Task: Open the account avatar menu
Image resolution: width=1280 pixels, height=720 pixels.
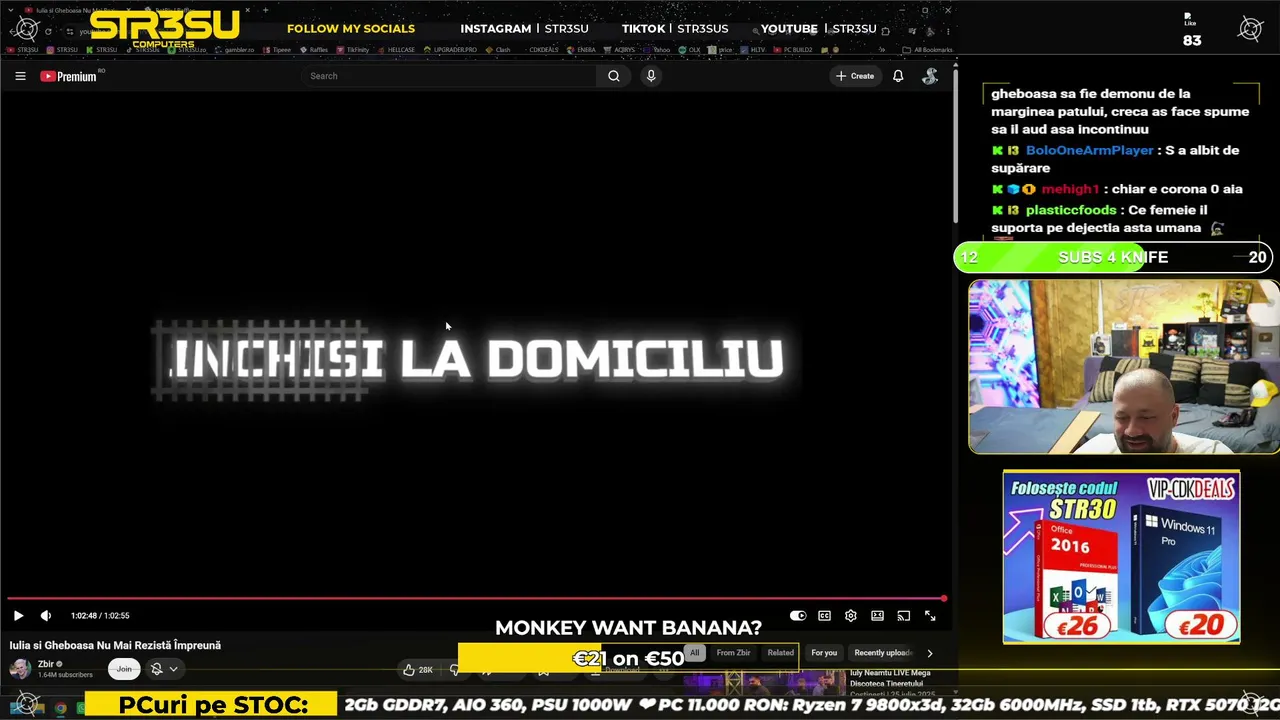Action: 930,76
